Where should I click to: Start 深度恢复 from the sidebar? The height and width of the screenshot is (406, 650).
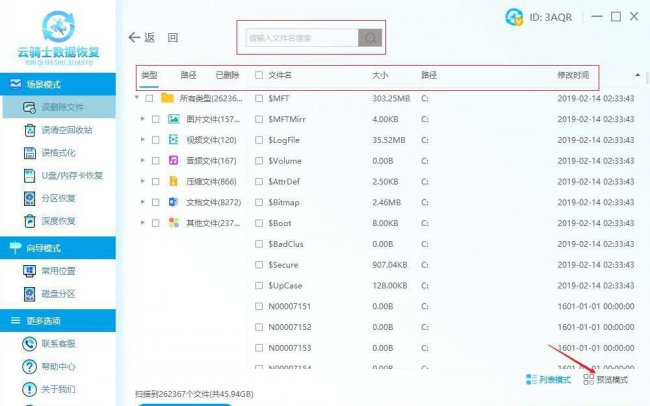49,221
